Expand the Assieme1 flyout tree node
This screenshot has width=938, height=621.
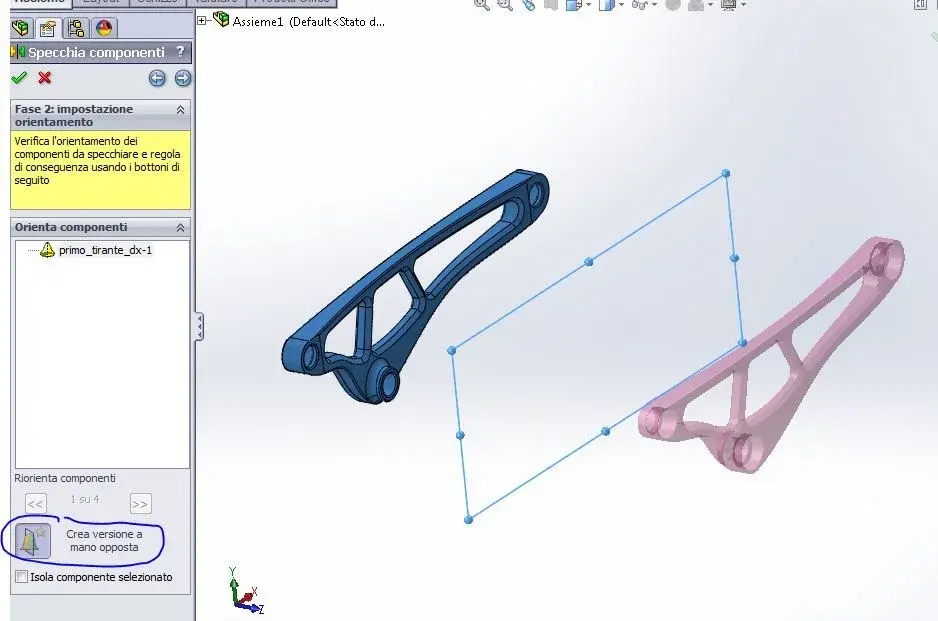click(202, 20)
